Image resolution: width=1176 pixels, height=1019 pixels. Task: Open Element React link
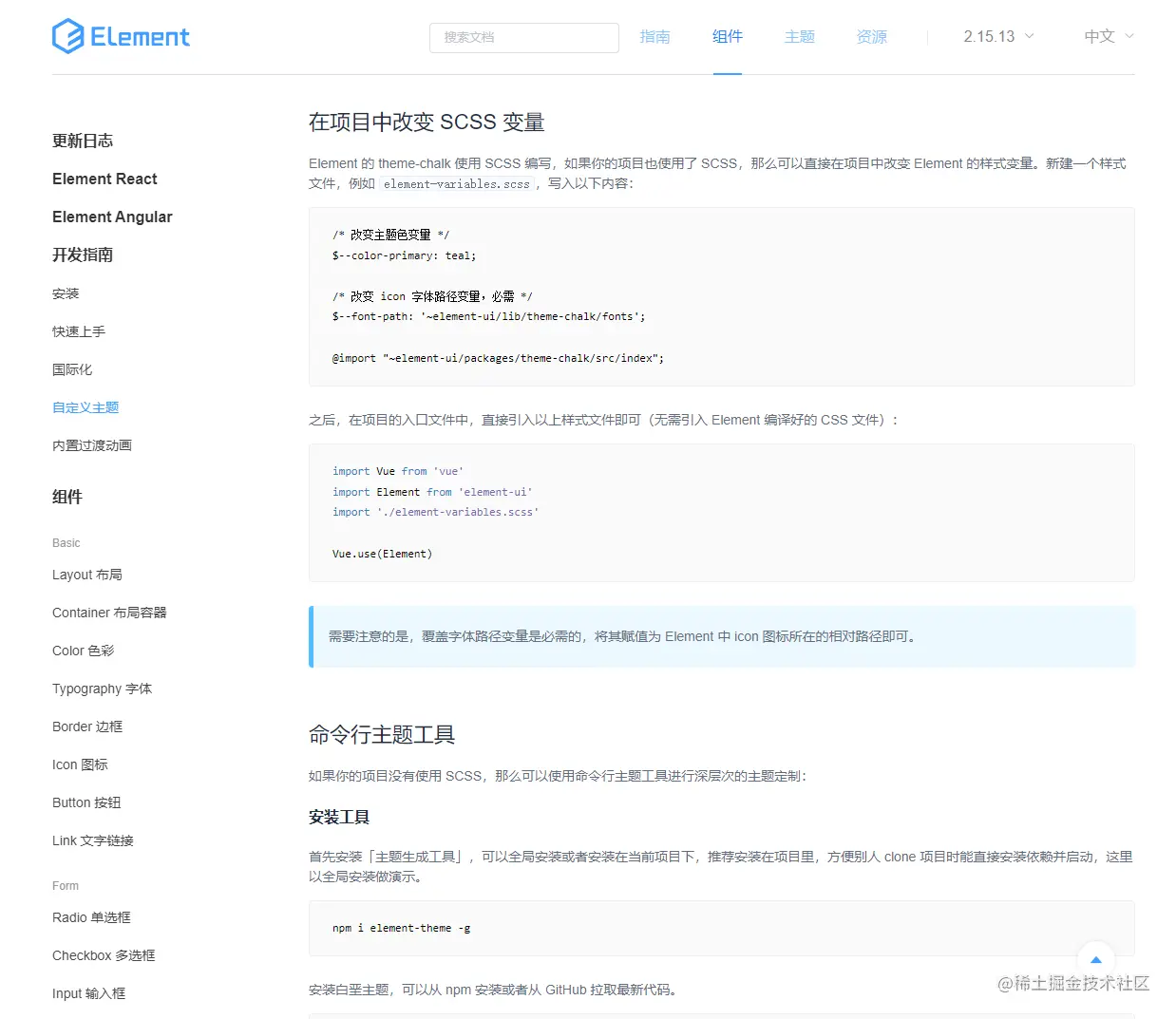pos(104,179)
